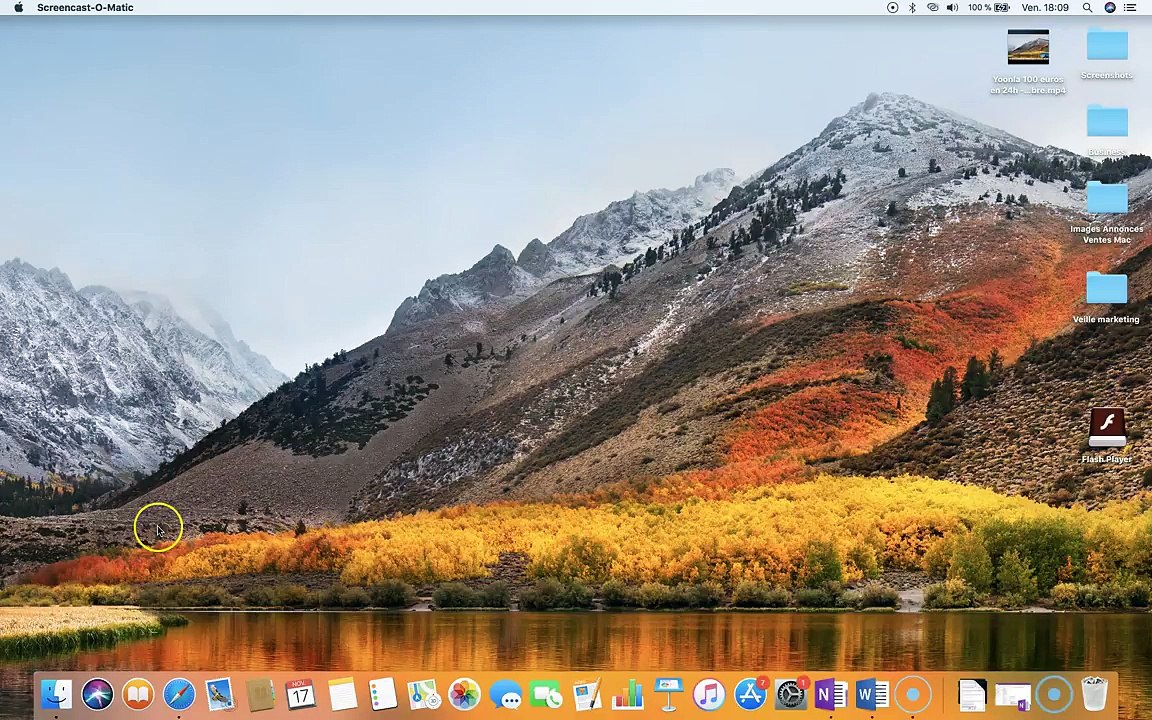Viewport: 1152px width, 720px height.
Task: Click the Creative Cloud icon in the menu bar
Action: tap(932, 7)
